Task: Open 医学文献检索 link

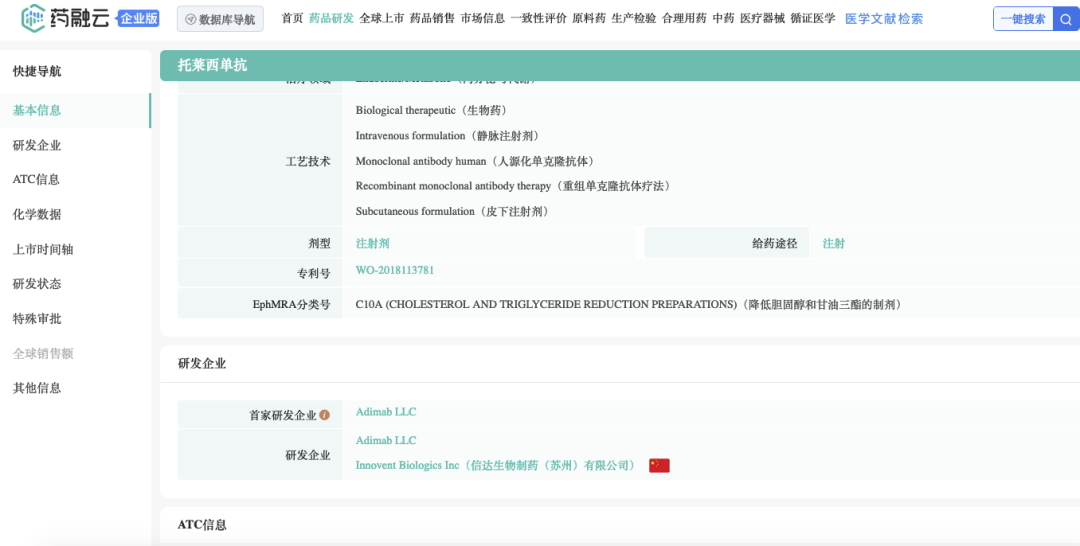Action: point(884,19)
